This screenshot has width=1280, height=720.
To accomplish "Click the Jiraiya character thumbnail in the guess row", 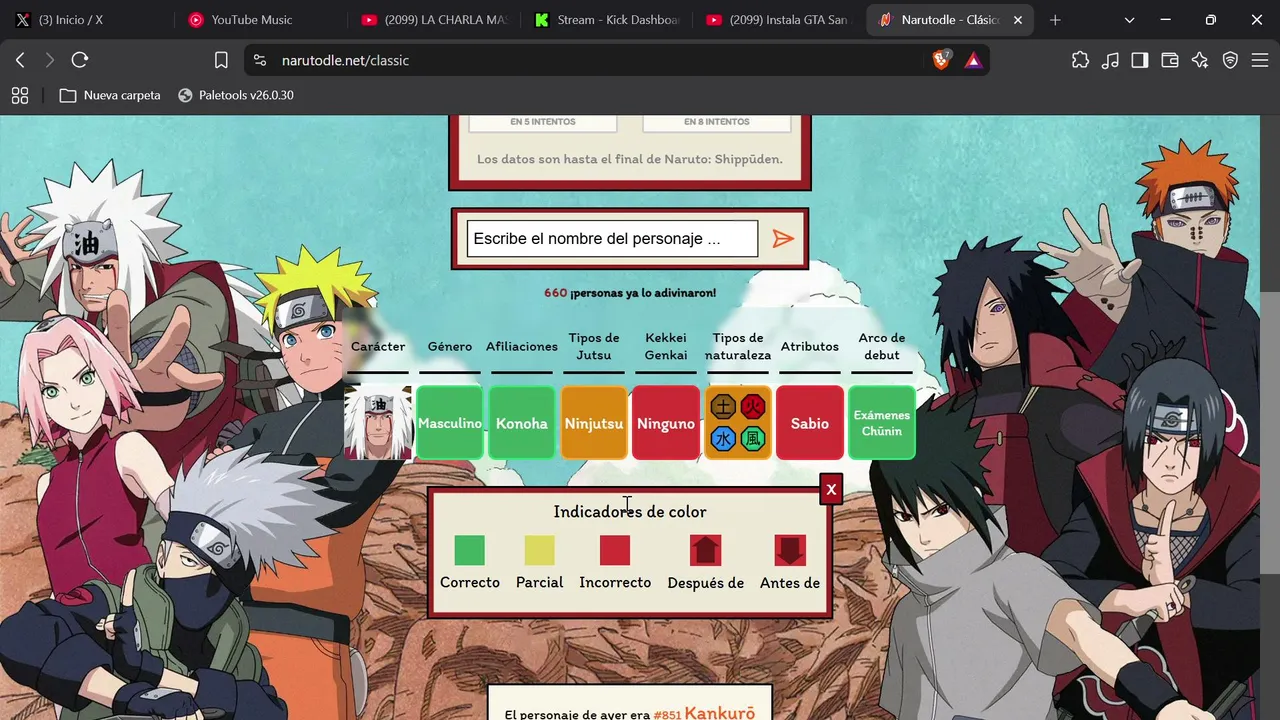I will click(378, 423).
